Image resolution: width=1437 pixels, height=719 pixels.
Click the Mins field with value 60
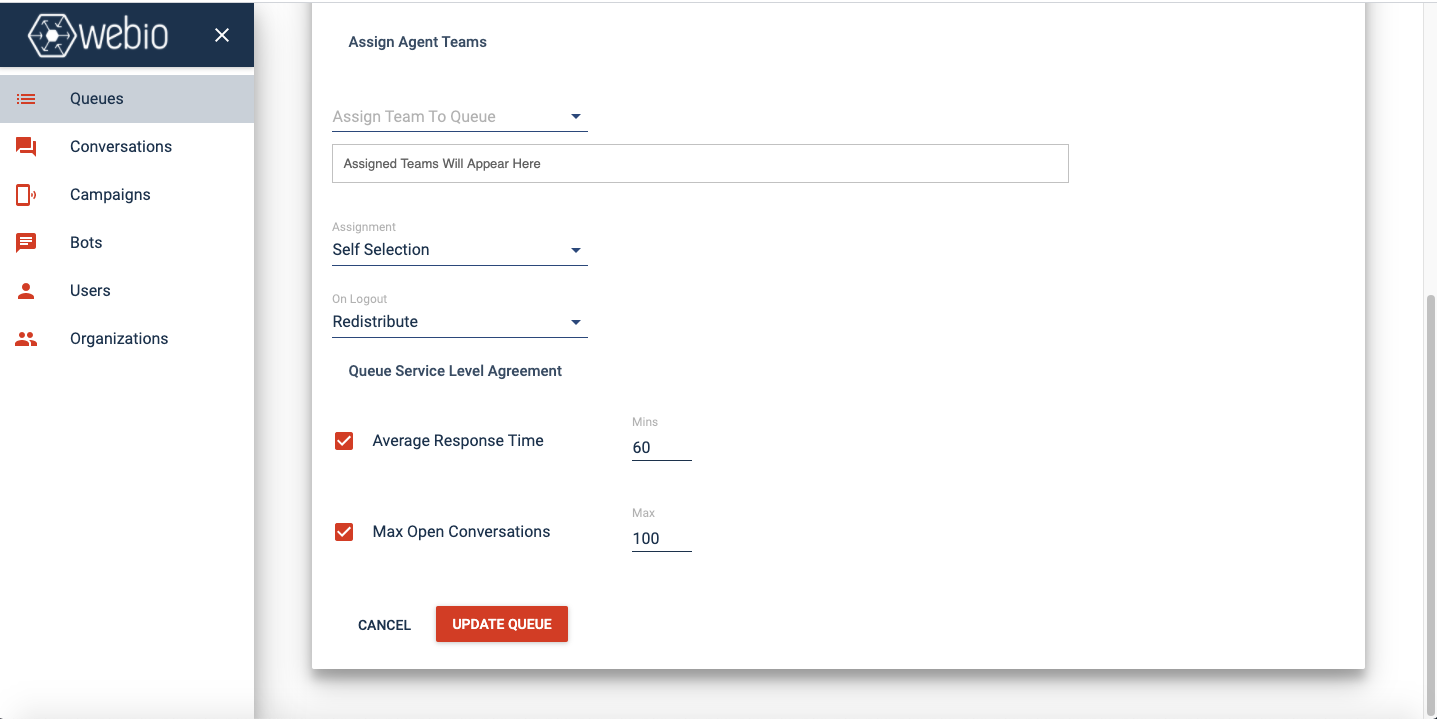tap(662, 448)
